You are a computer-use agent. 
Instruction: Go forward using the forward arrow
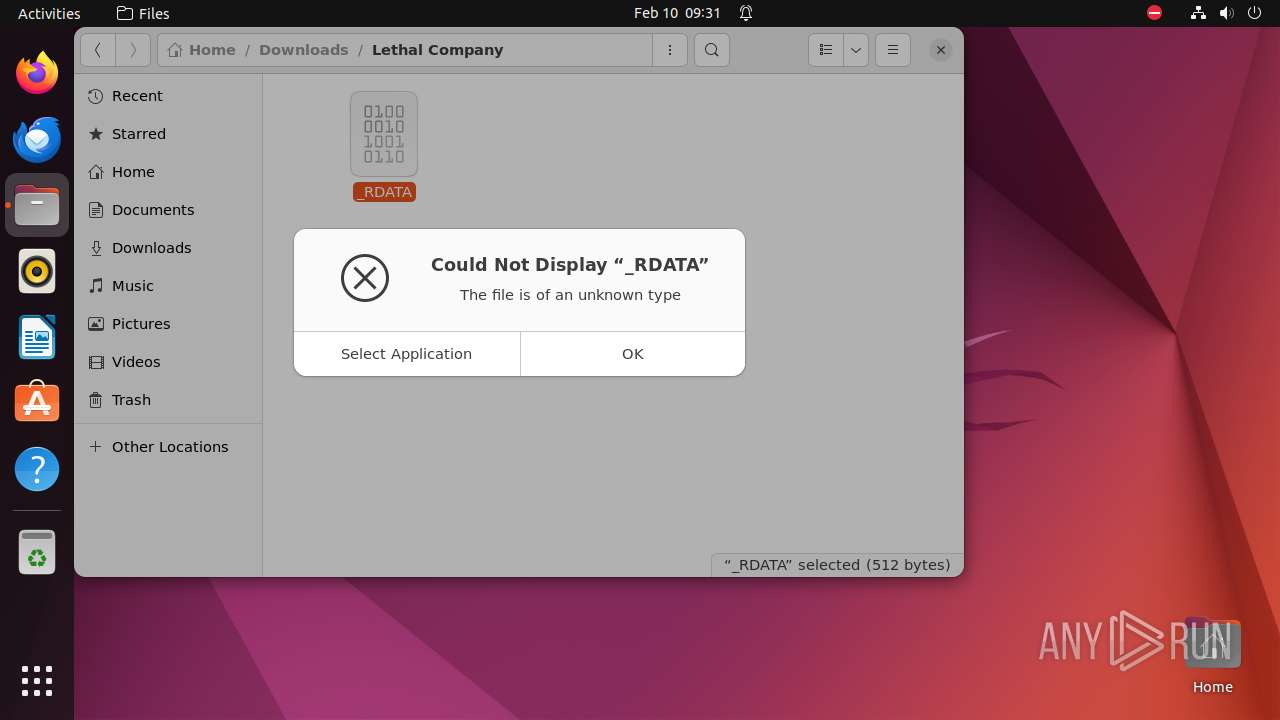[133, 50]
